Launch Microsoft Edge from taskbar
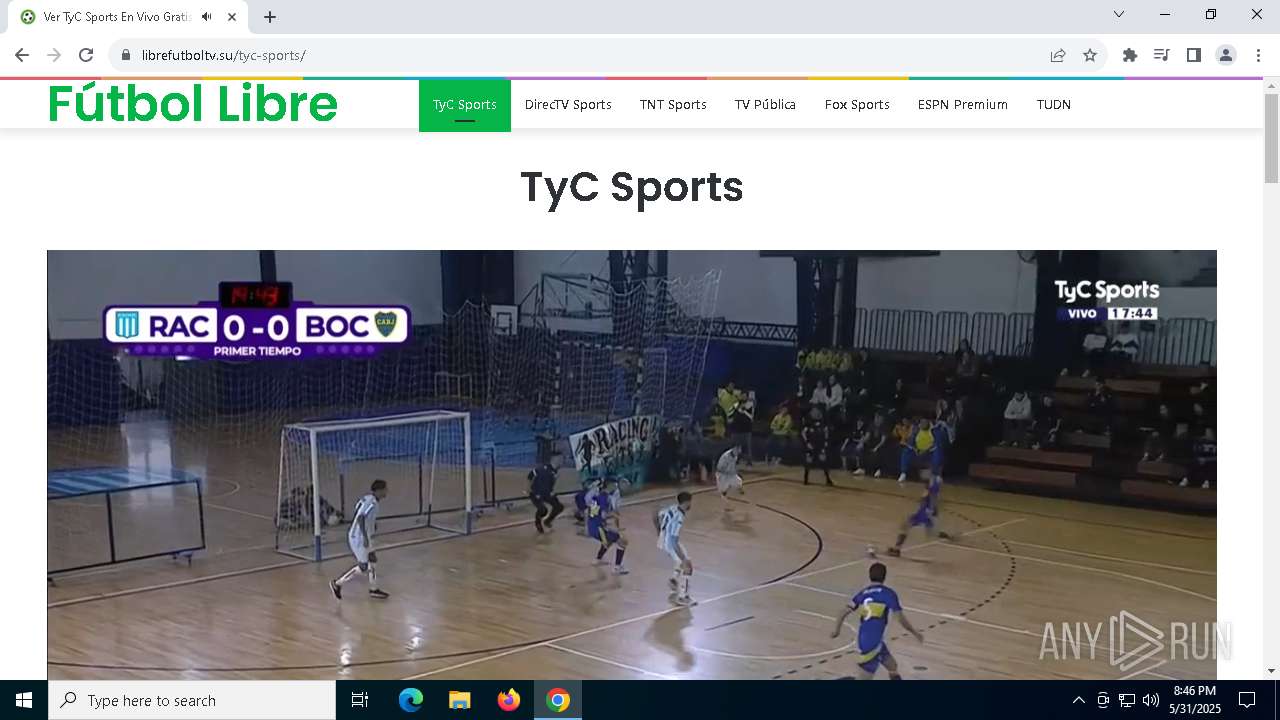Screen dimensions: 1280x720 [411, 700]
